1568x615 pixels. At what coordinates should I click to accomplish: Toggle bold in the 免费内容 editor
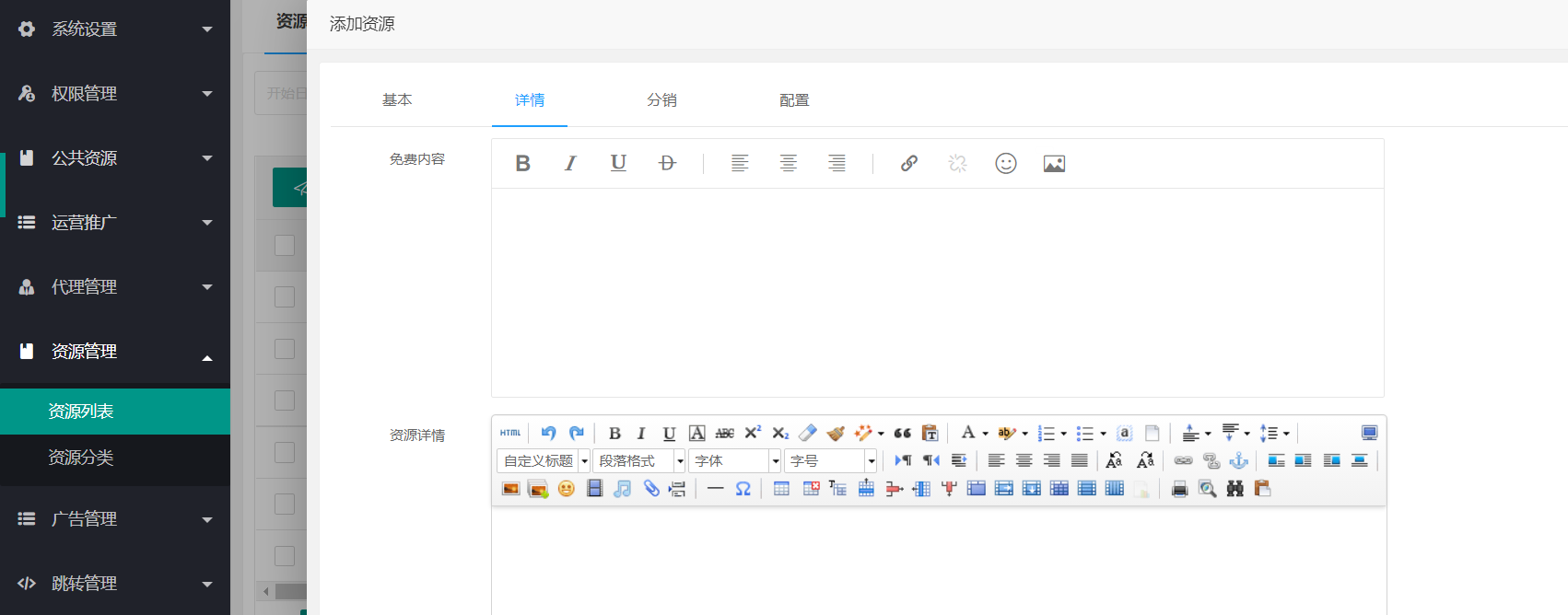(523, 163)
